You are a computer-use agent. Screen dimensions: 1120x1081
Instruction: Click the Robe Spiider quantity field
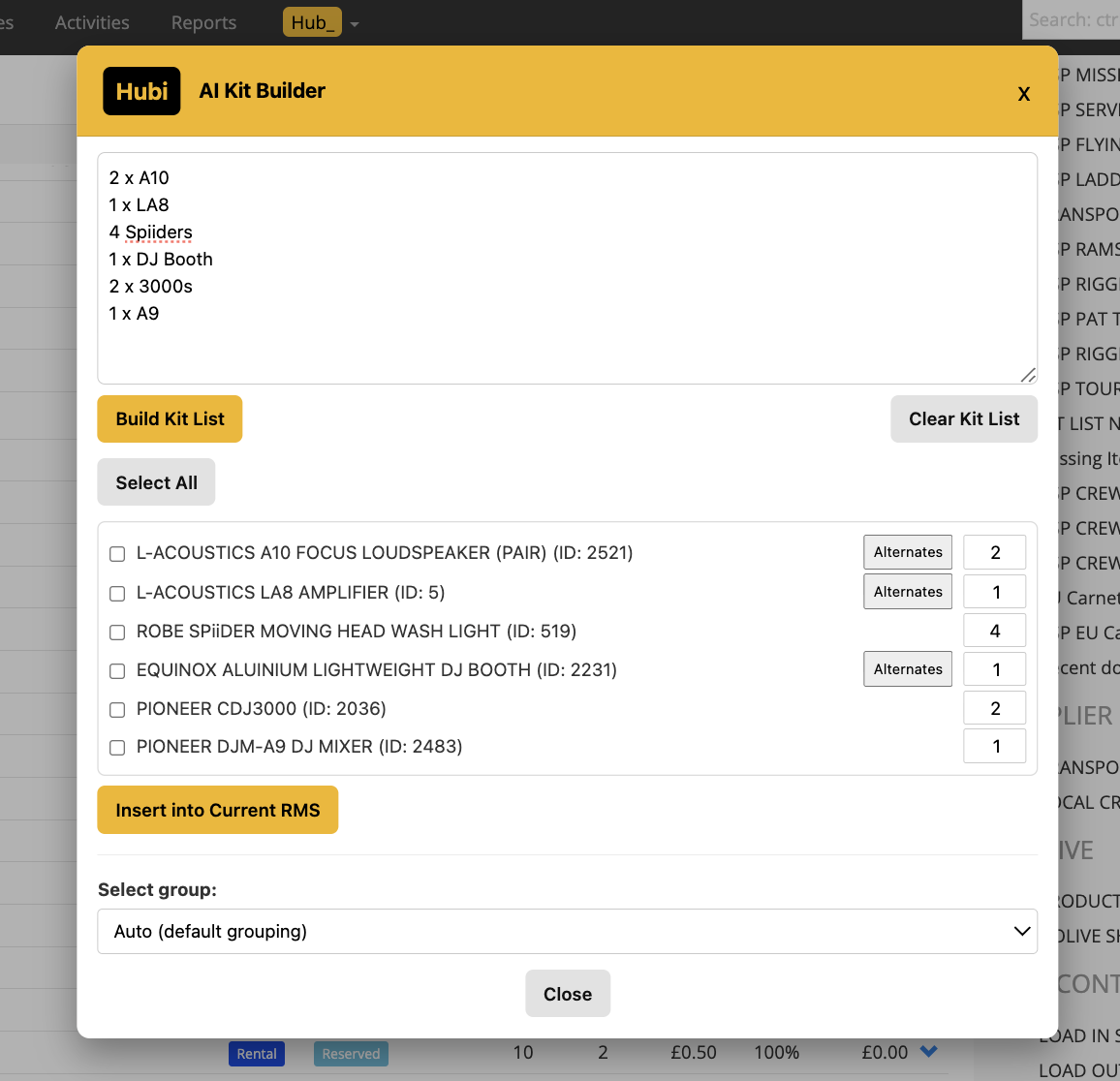[x=995, y=631]
